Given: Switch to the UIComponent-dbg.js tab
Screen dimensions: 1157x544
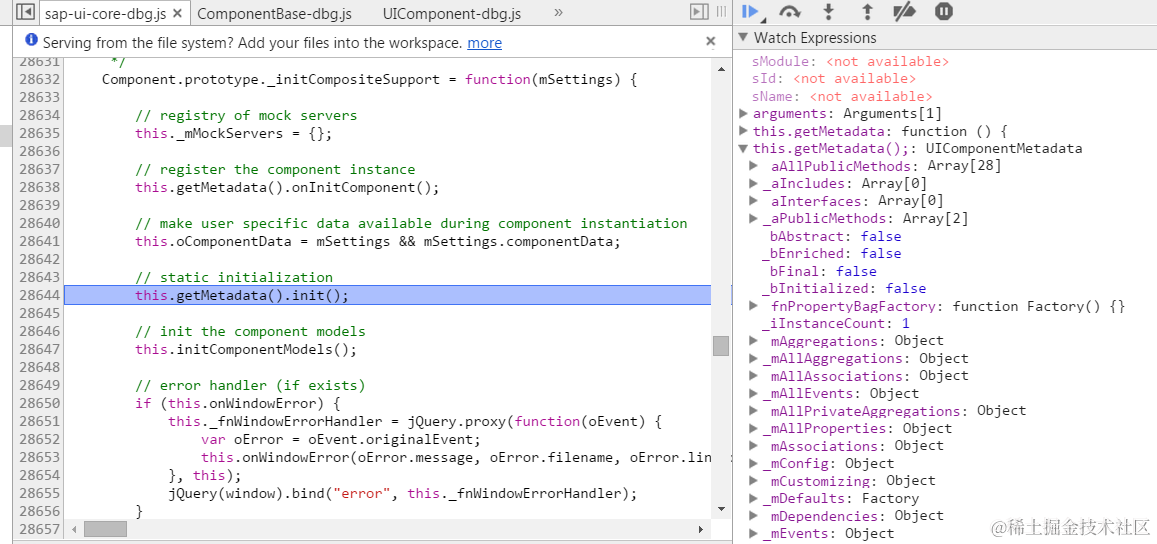Looking at the screenshot, I should [452, 13].
